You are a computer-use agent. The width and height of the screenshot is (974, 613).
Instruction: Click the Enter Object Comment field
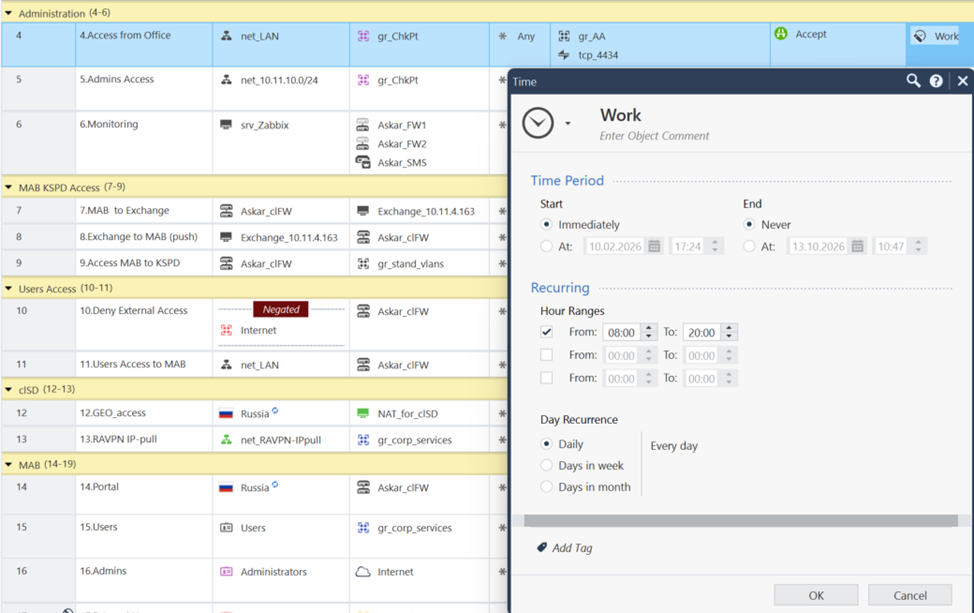coord(654,136)
